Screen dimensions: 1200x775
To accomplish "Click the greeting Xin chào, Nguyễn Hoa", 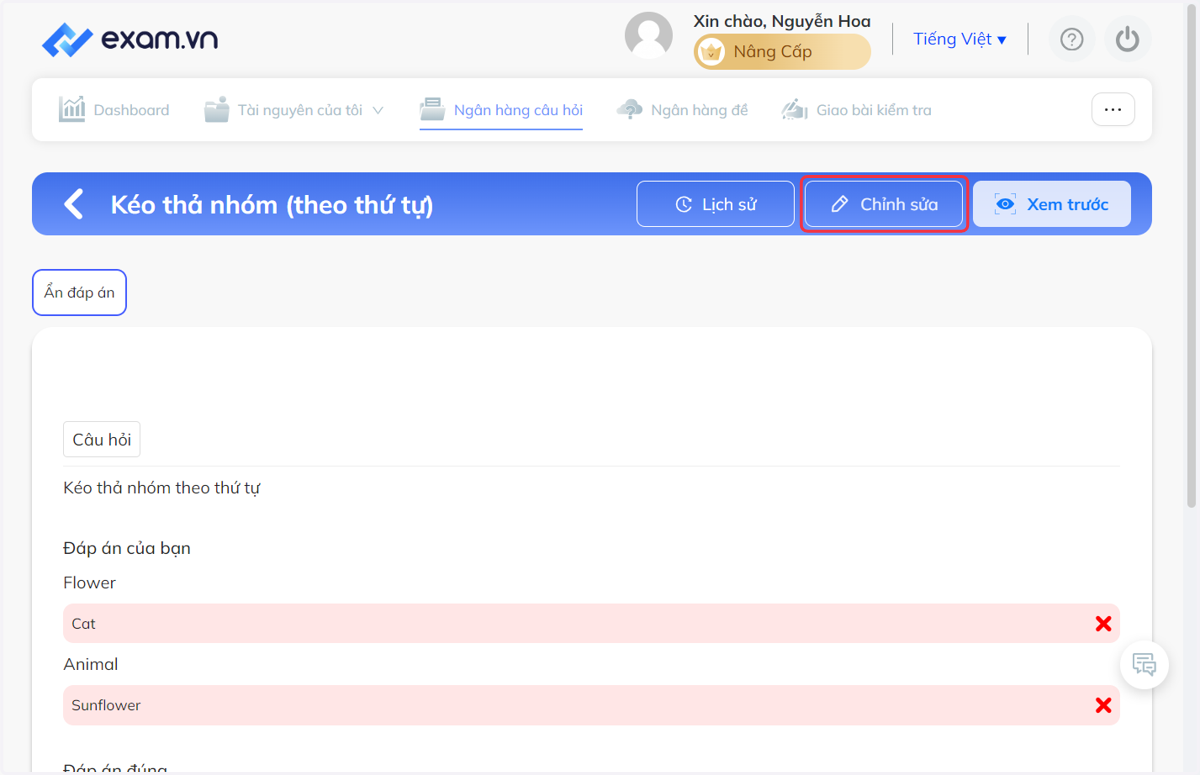I will click(x=782, y=21).
